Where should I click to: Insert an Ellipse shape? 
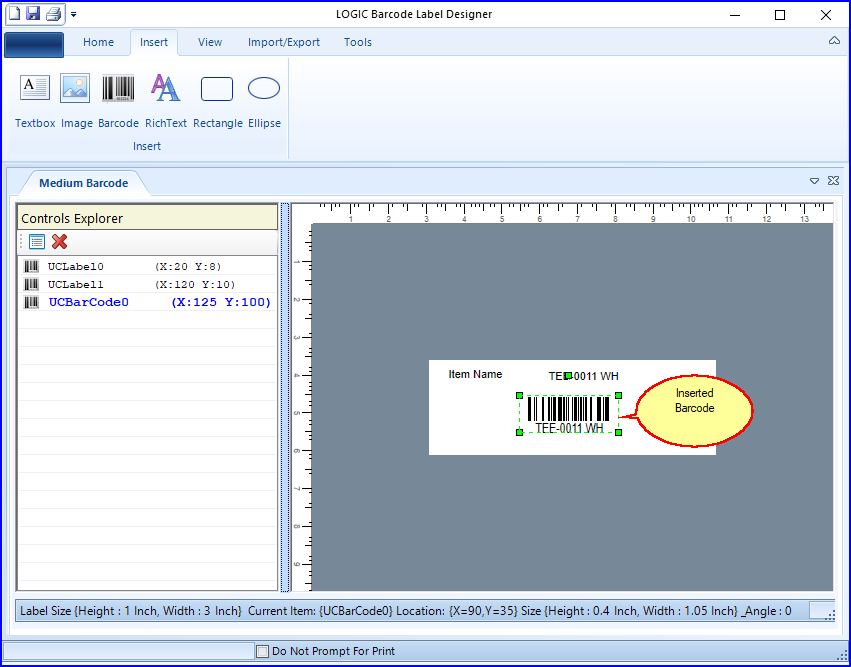[x=264, y=101]
